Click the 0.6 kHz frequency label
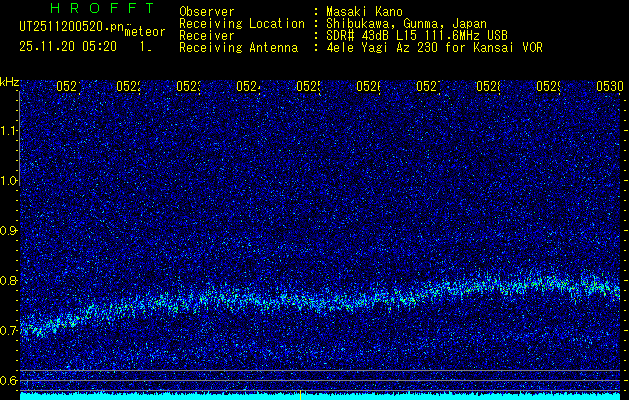Viewport: 629px width, 400px height. (9, 380)
